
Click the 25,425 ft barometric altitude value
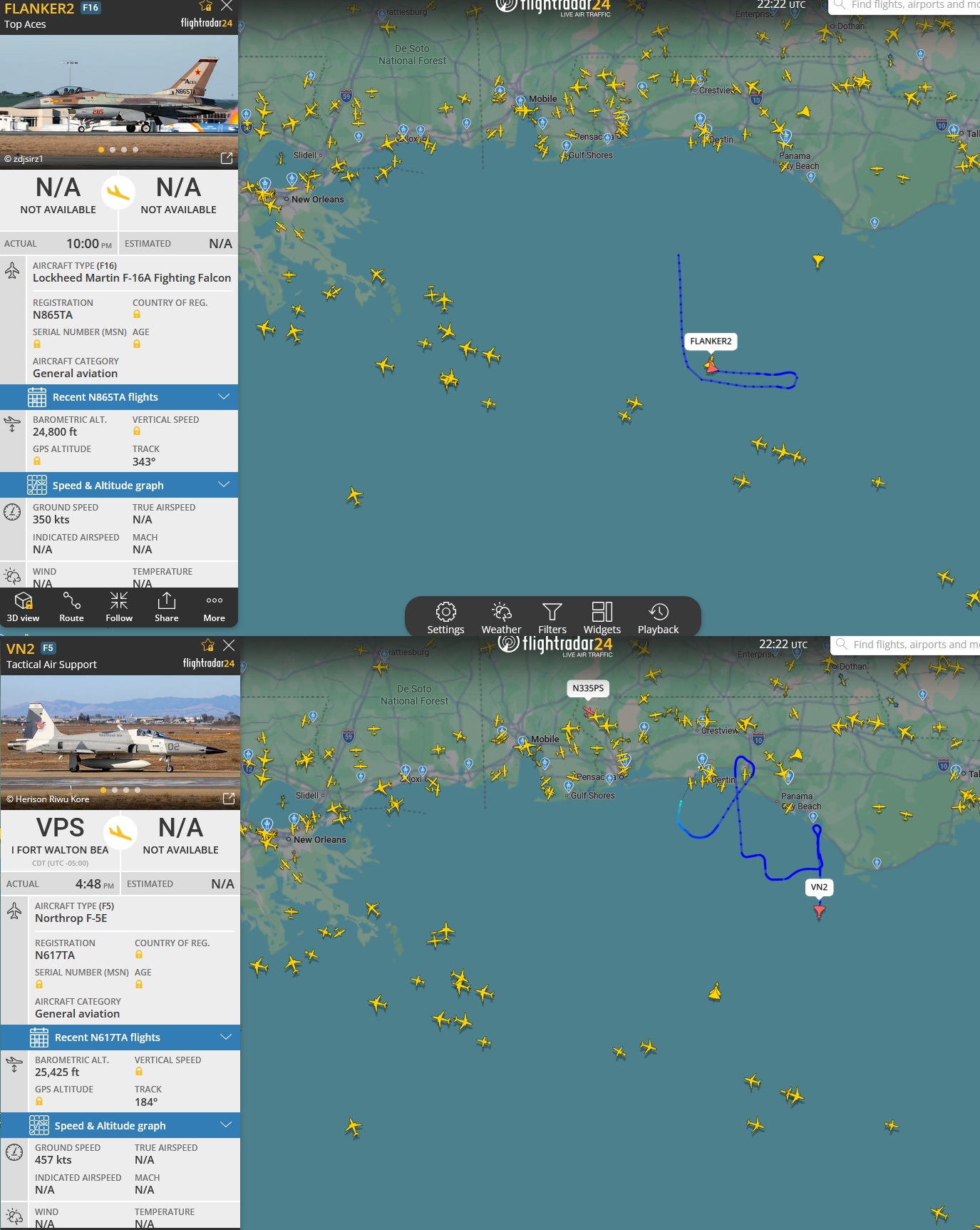click(x=57, y=1072)
